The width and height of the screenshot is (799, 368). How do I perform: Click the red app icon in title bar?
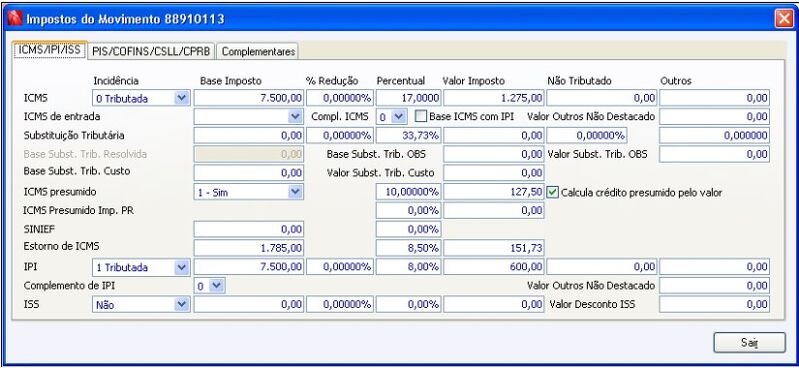coord(15,19)
